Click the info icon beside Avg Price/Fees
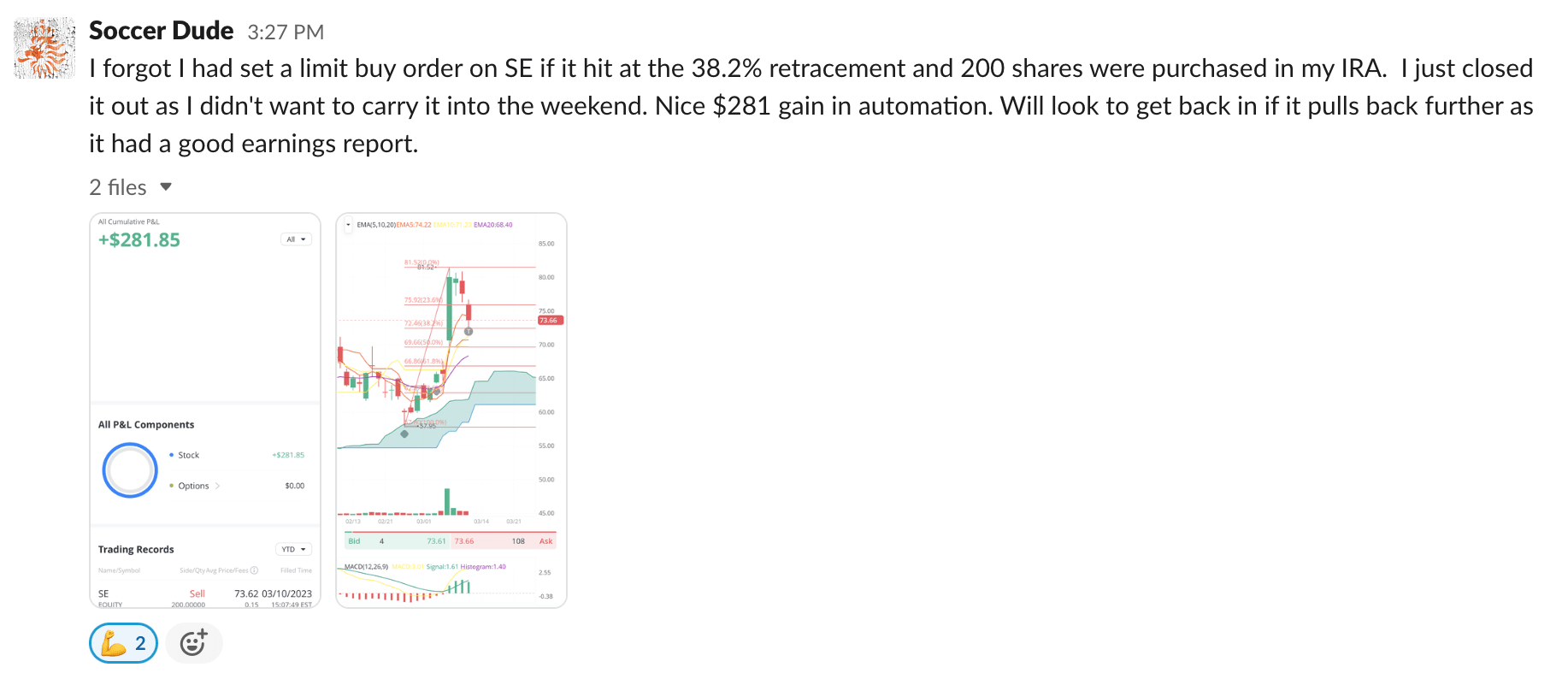 tap(254, 570)
